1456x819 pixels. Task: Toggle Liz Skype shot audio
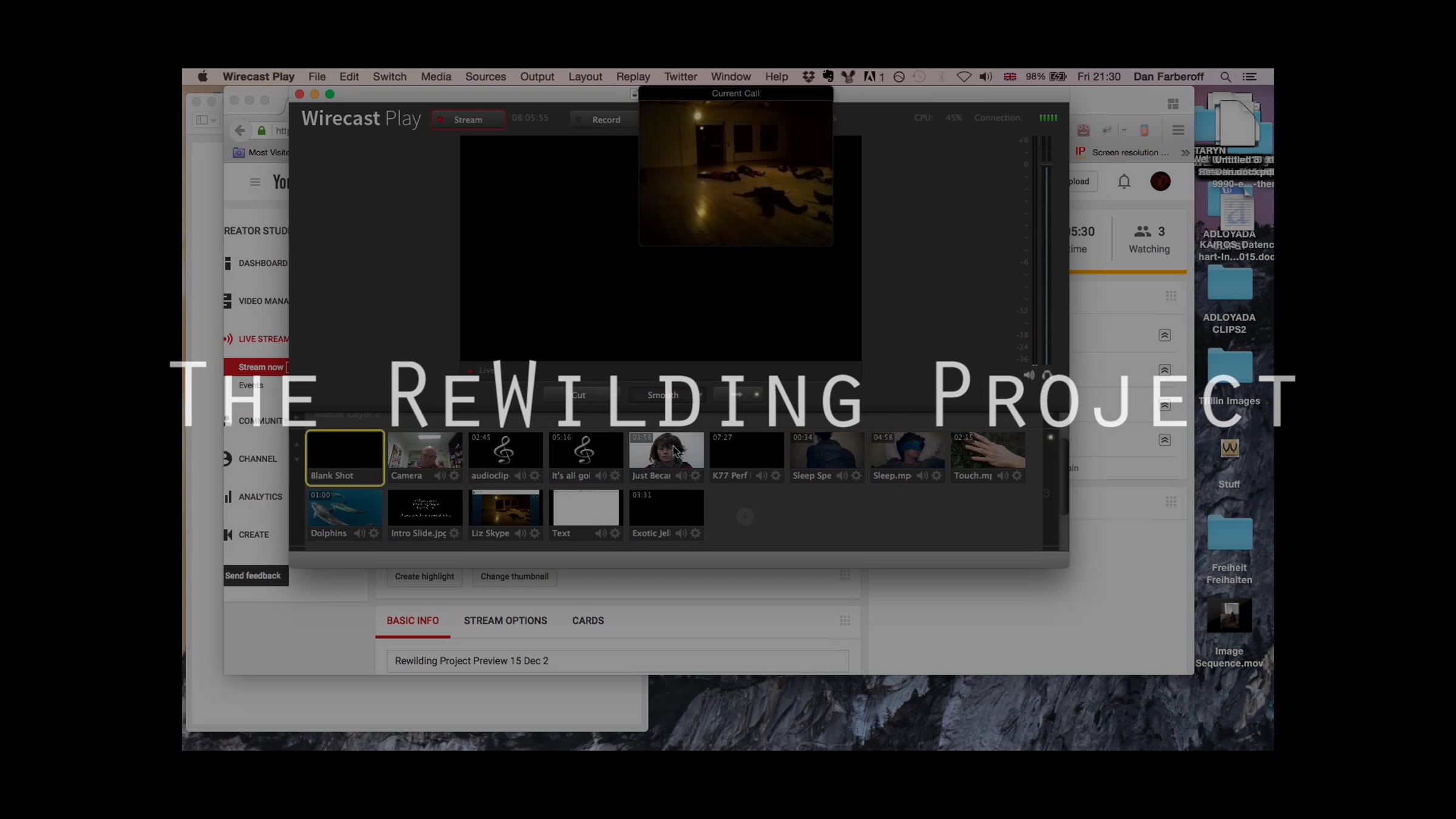(521, 533)
